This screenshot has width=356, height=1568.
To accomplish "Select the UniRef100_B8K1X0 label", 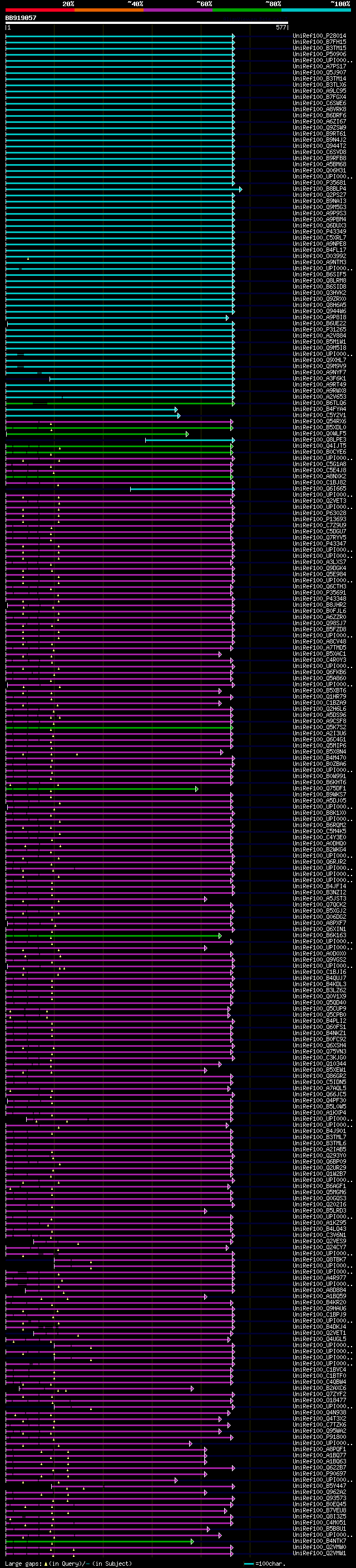I will [x=319, y=813].
